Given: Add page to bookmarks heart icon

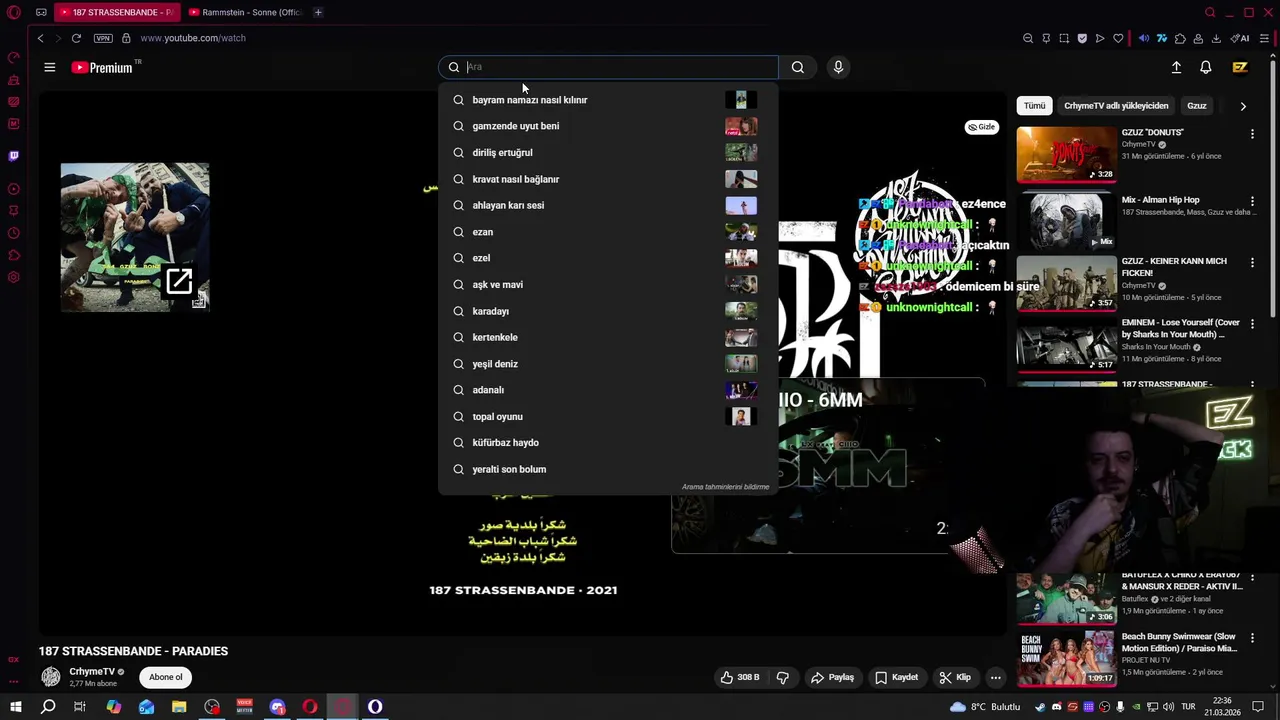Looking at the screenshot, I should (1118, 38).
